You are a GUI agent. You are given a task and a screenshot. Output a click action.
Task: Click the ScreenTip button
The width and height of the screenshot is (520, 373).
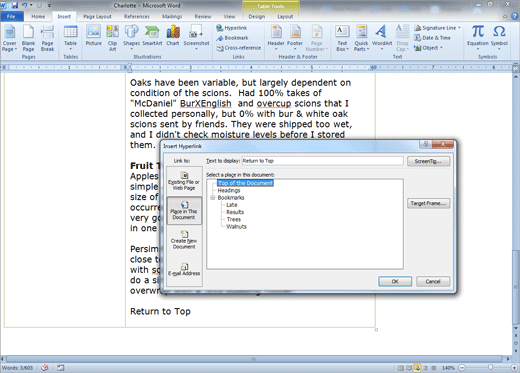tap(428, 161)
